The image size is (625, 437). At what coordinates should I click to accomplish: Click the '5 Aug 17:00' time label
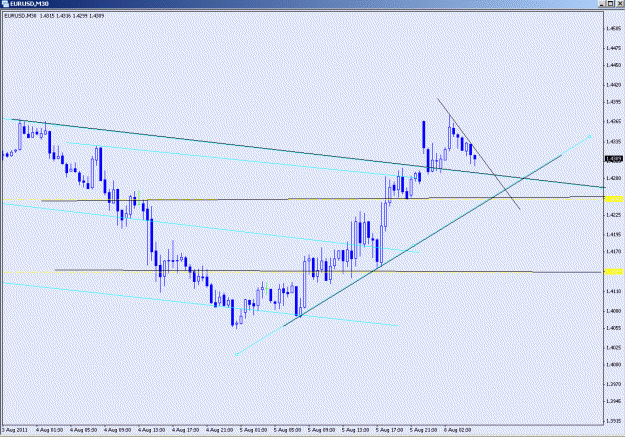pyautogui.click(x=389, y=430)
